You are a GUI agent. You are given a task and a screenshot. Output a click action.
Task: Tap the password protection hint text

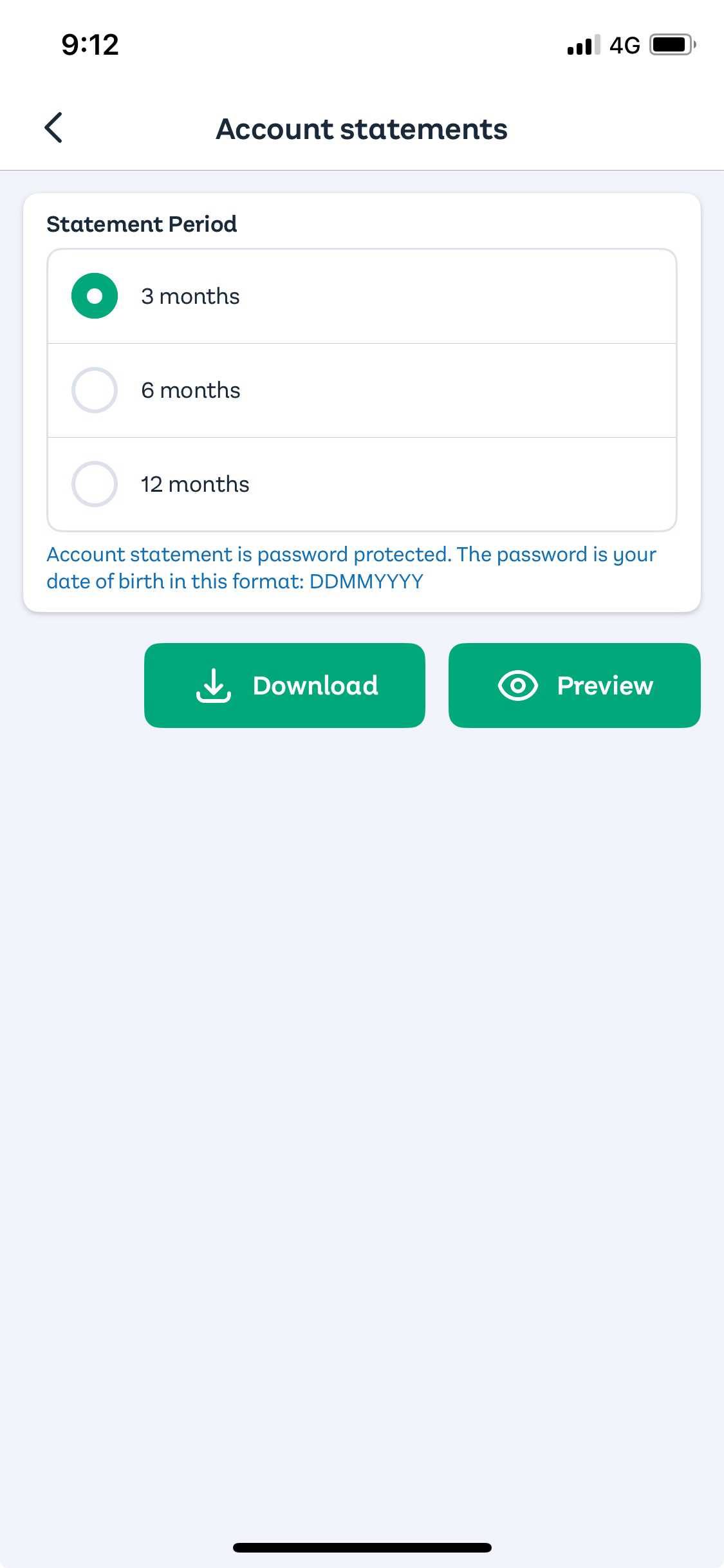351,568
